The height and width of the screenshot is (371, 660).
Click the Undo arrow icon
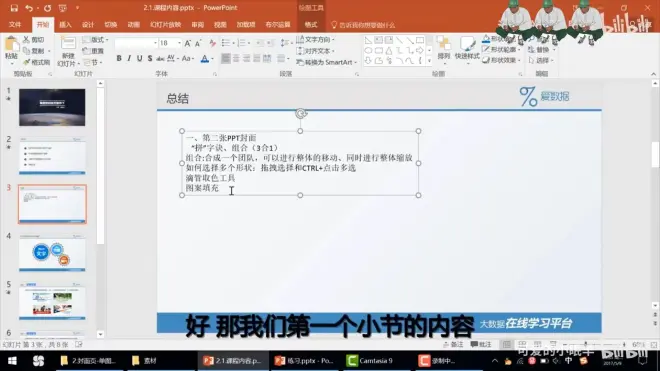pyautogui.click(x=29, y=8)
